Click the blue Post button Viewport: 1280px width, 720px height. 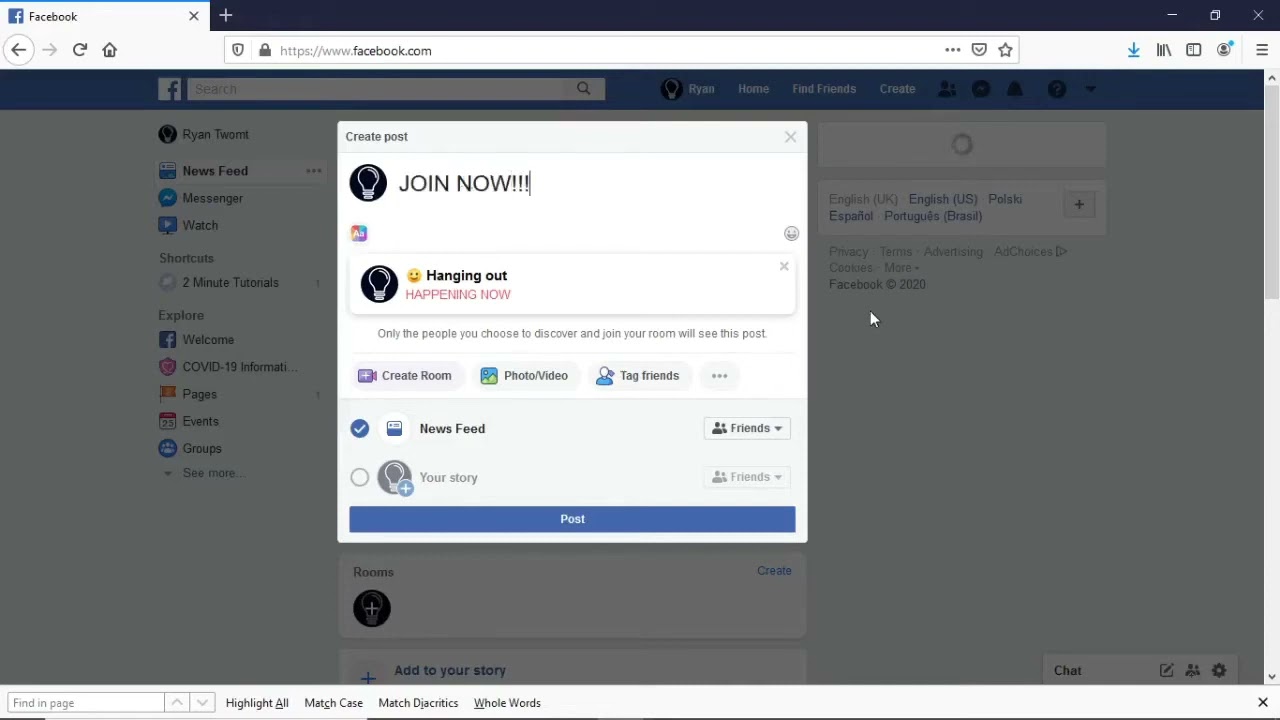click(572, 519)
